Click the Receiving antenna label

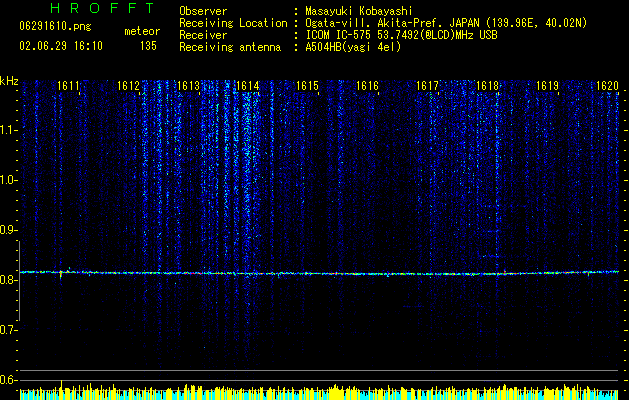[230, 47]
